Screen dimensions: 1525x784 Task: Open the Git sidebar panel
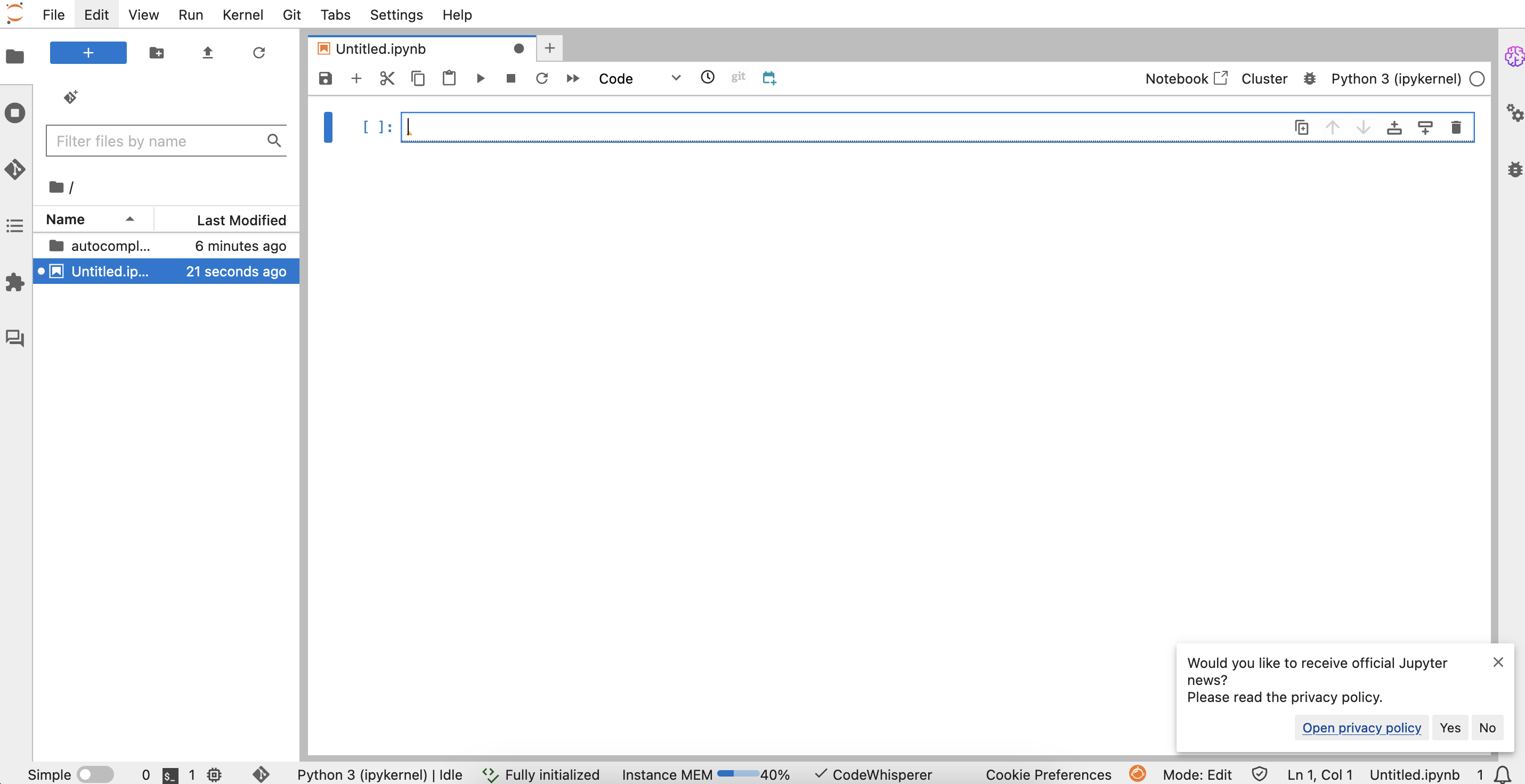pos(15,169)
